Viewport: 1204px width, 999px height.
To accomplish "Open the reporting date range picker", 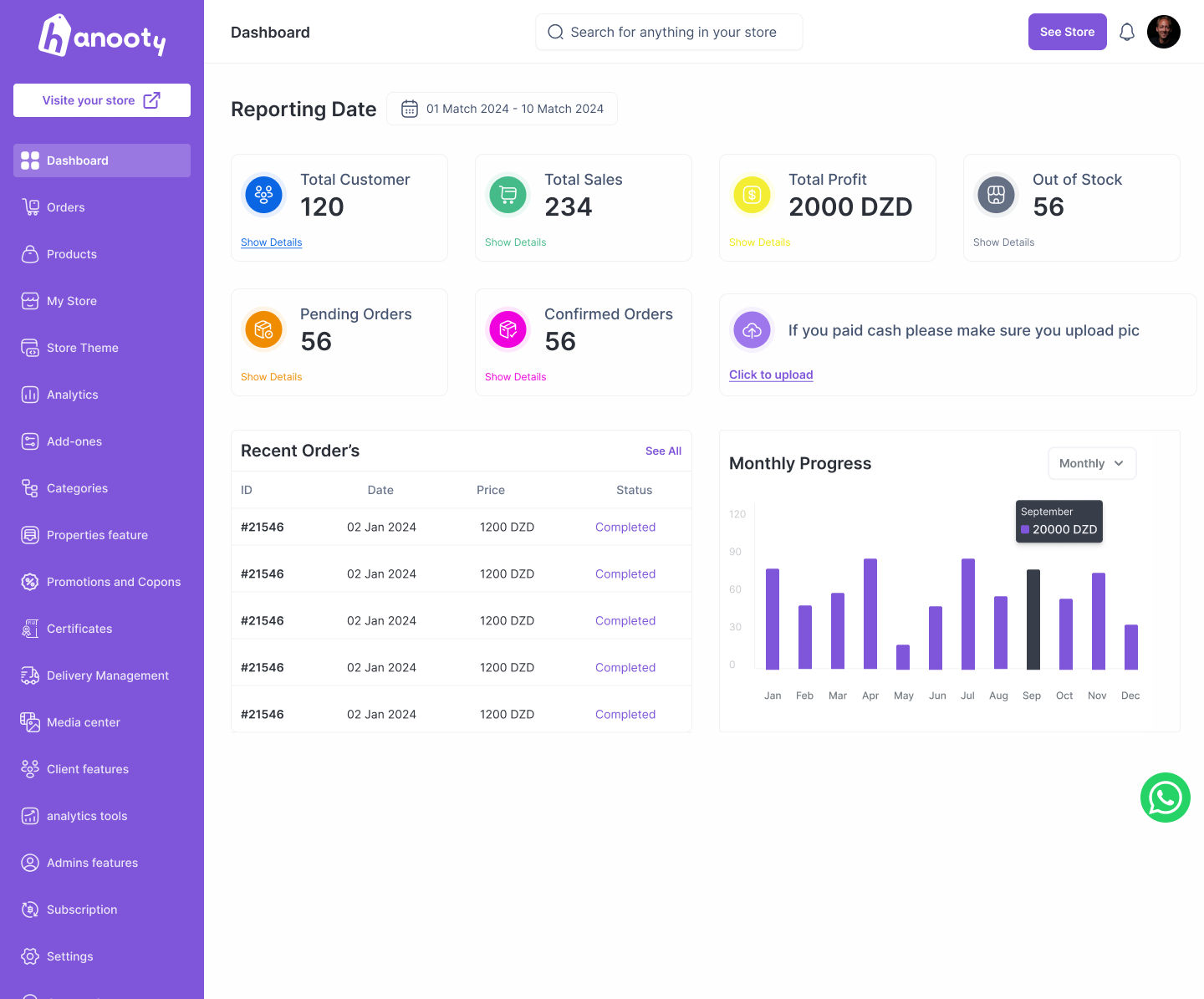I will [x=502, y=109].
